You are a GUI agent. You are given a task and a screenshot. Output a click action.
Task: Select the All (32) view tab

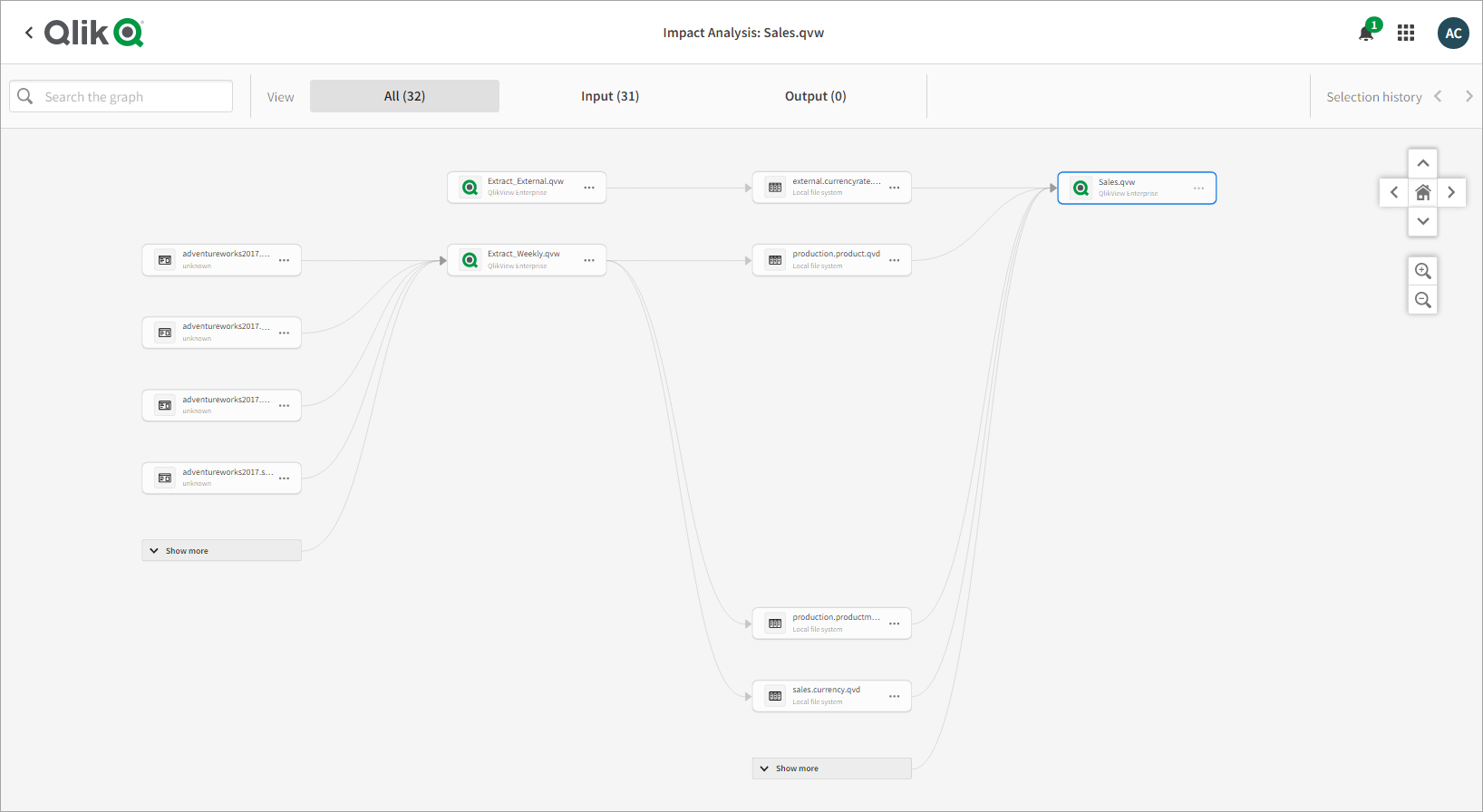(404, 96)
